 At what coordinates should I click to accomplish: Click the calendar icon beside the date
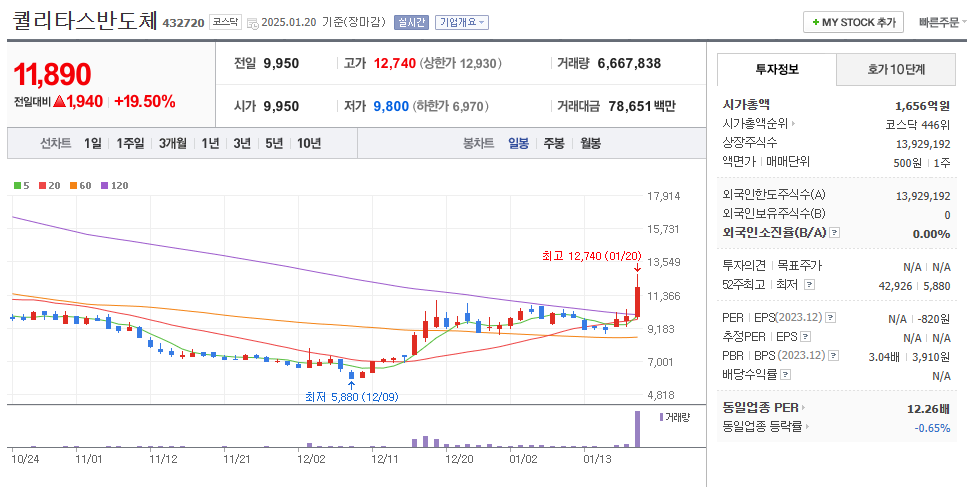(252, 23)
